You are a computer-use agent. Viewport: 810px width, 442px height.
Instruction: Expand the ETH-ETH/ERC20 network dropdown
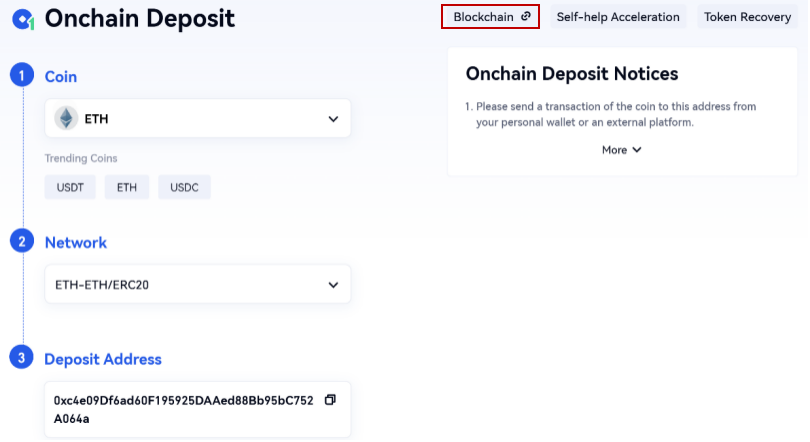click(198, 285)
